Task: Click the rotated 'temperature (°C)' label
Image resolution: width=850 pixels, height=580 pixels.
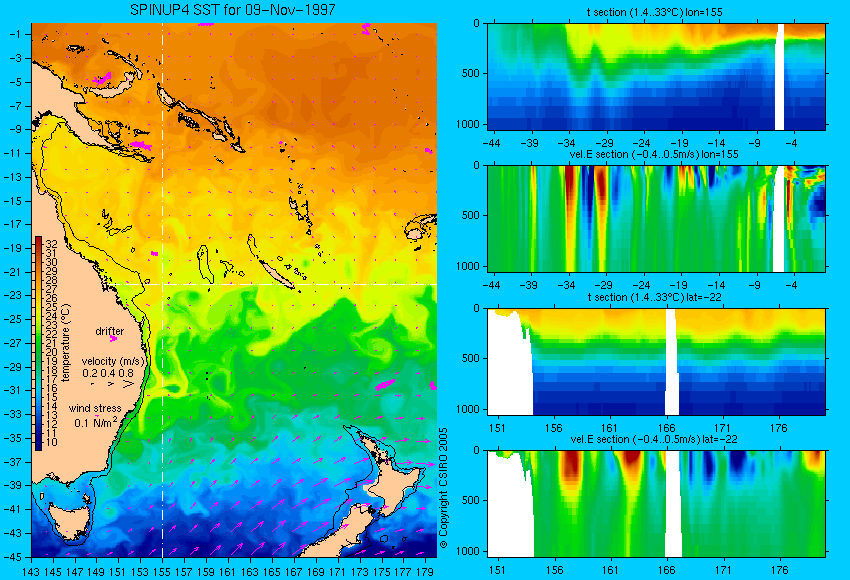Action: pos(66,343)
